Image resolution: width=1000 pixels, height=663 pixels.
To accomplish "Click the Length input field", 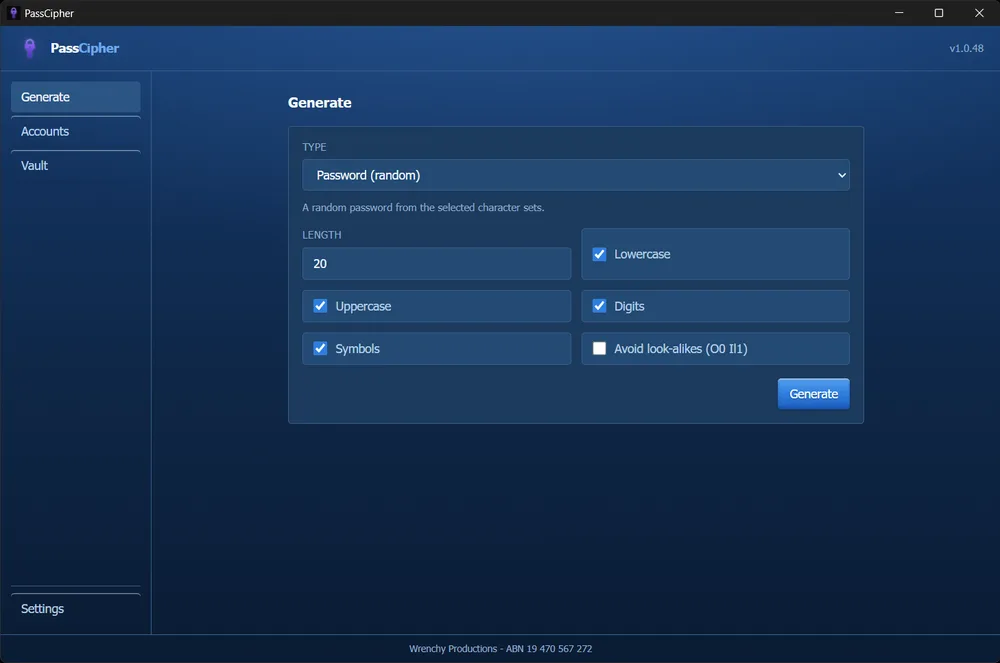I will point(436,263).
